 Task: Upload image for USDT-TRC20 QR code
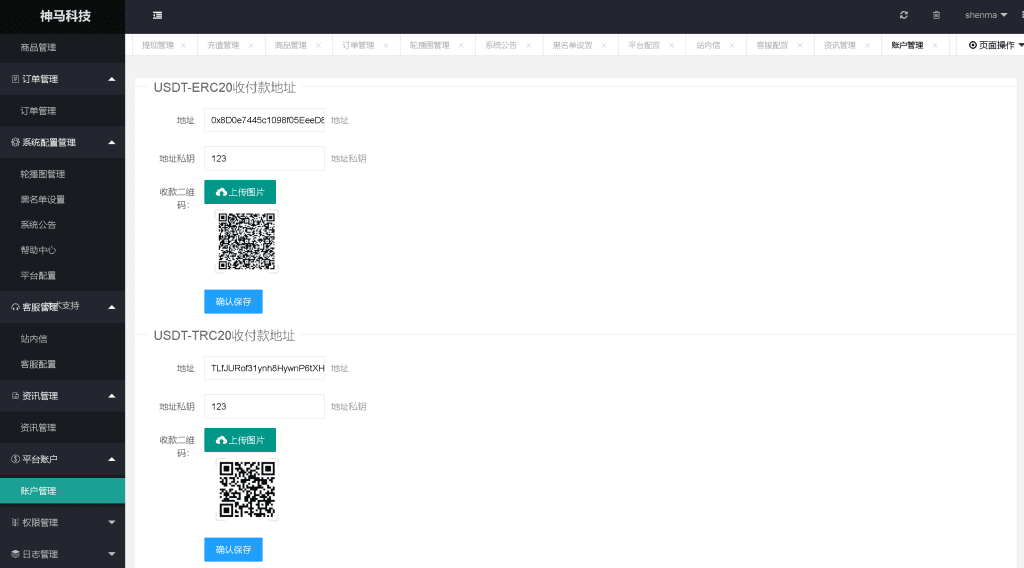coord(240,440)
